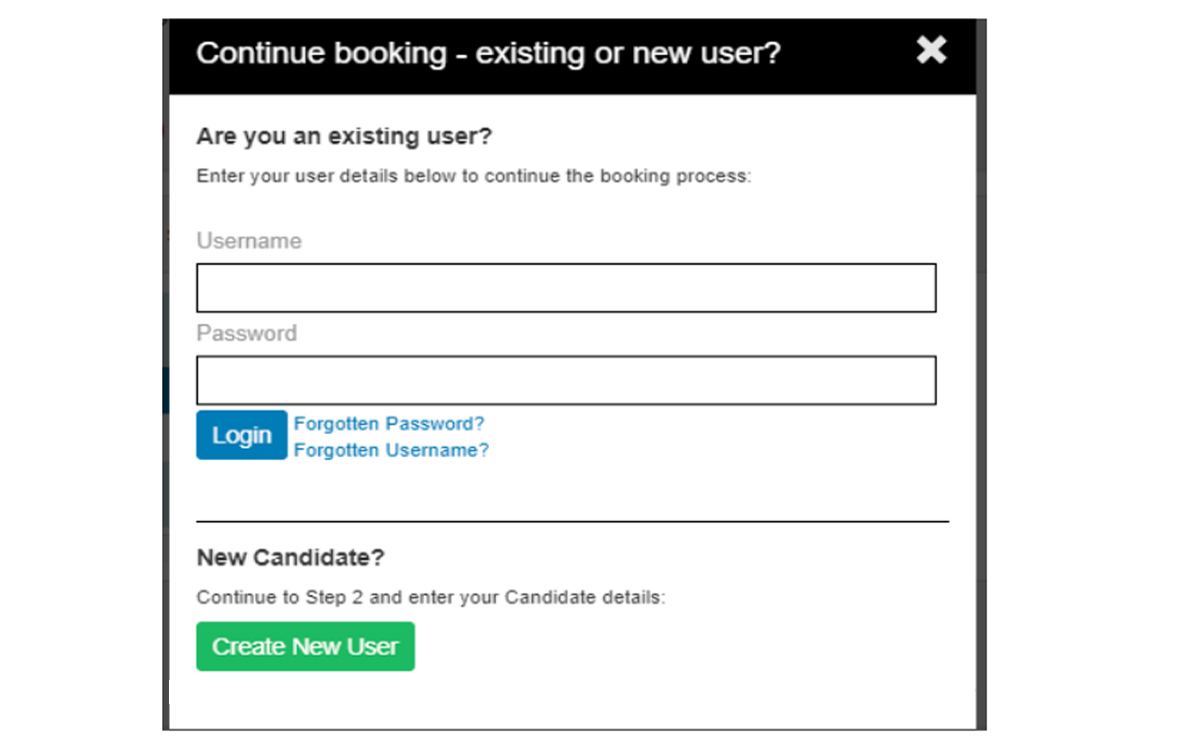1200x750 pixels.
Task: Click the 'Continue to Step 2' instruction text
Action: [430, 598]
